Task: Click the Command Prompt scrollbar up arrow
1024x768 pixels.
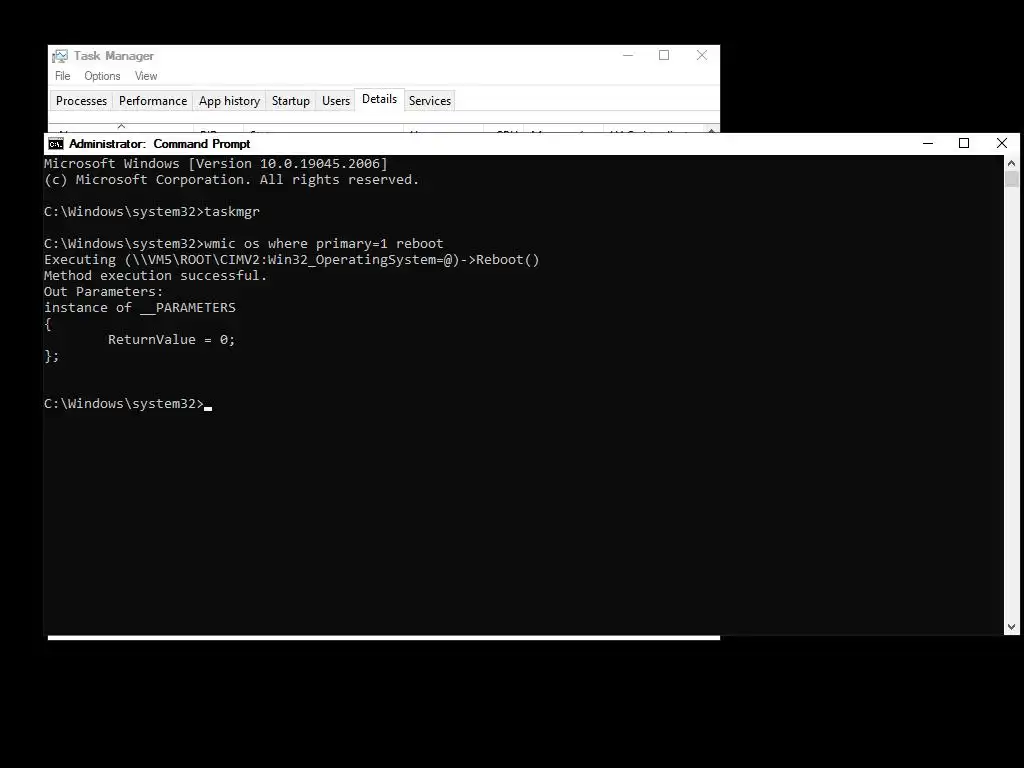Action: pos(1012,163)
